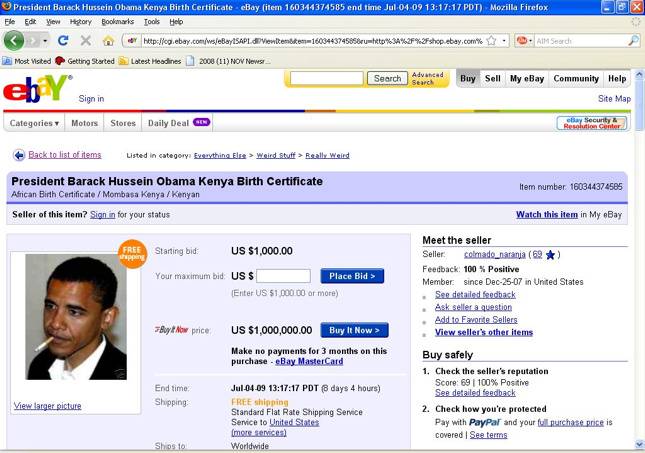Image resolution: width=645 pixels, height=453 pixels.
Task: Click the blue back-arrow icon beside Back to list
Action: pyautogui.click(x=18, y=155)
